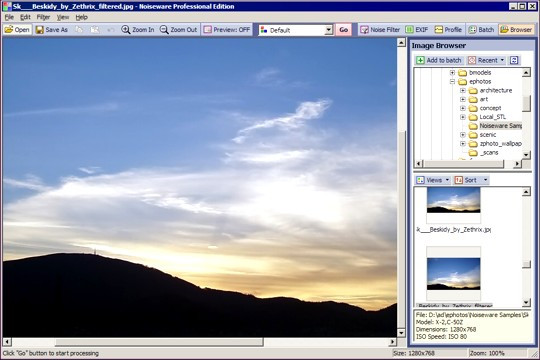
Task: Select the ephotos folder
Action: [480, 82]
